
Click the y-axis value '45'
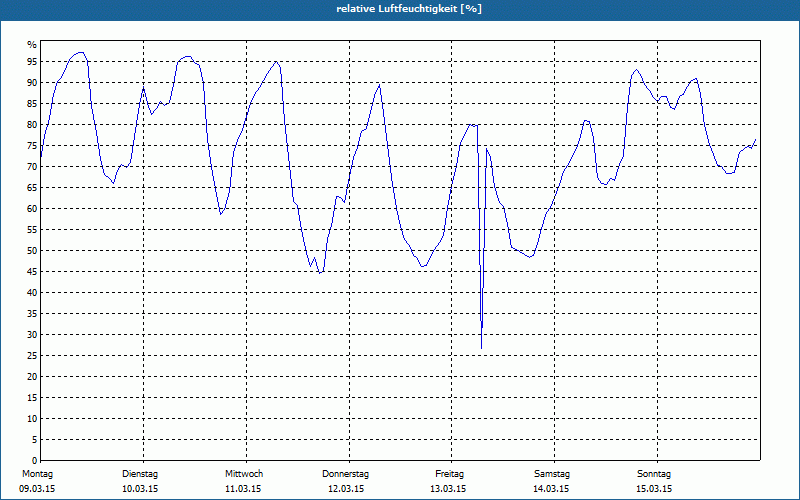coord(32,271)
